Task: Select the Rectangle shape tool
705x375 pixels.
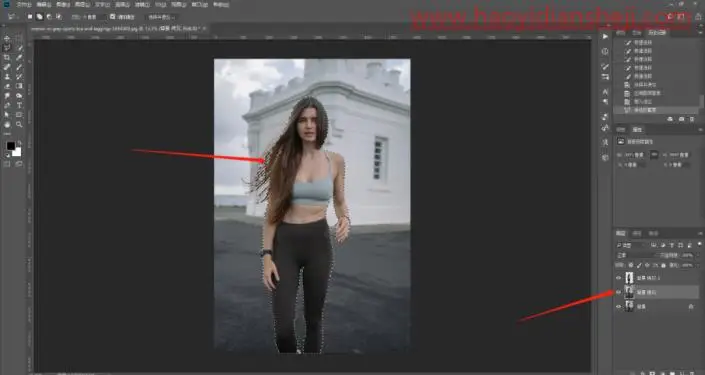Action: [x=19, y=115]
